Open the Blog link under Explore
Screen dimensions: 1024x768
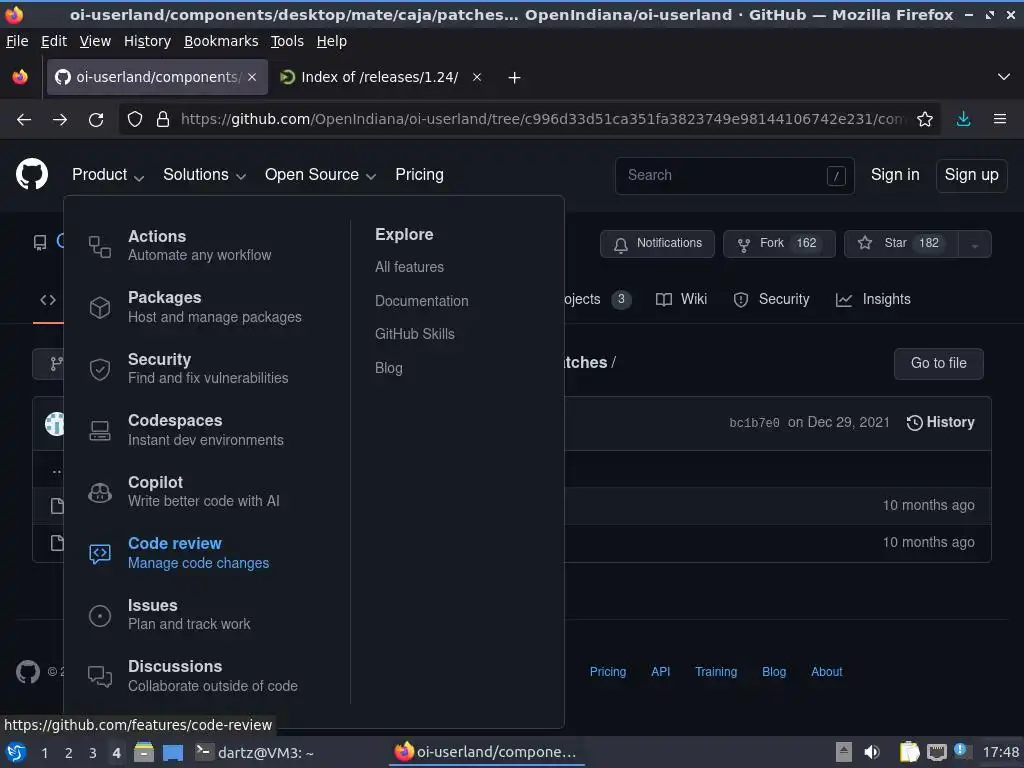(x=389, y=368)
